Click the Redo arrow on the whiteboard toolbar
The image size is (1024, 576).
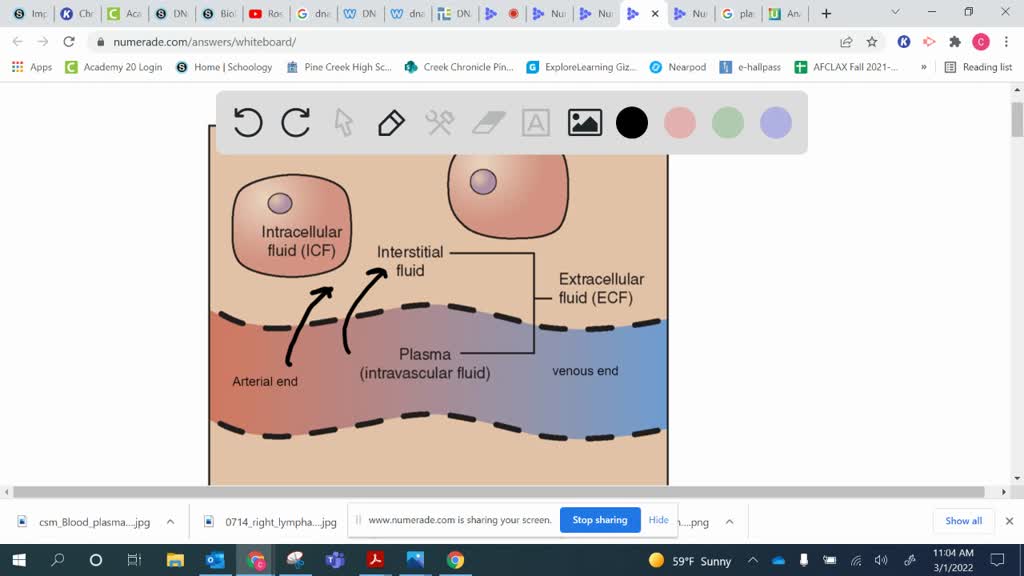tap(296, 122)
